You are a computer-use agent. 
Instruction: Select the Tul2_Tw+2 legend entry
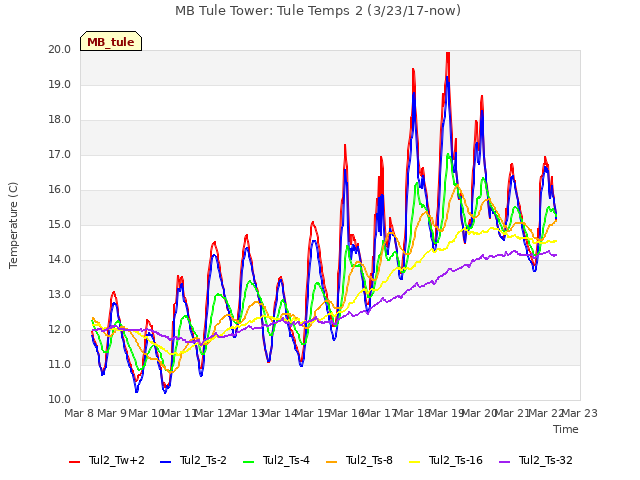(x=107, y=460)
